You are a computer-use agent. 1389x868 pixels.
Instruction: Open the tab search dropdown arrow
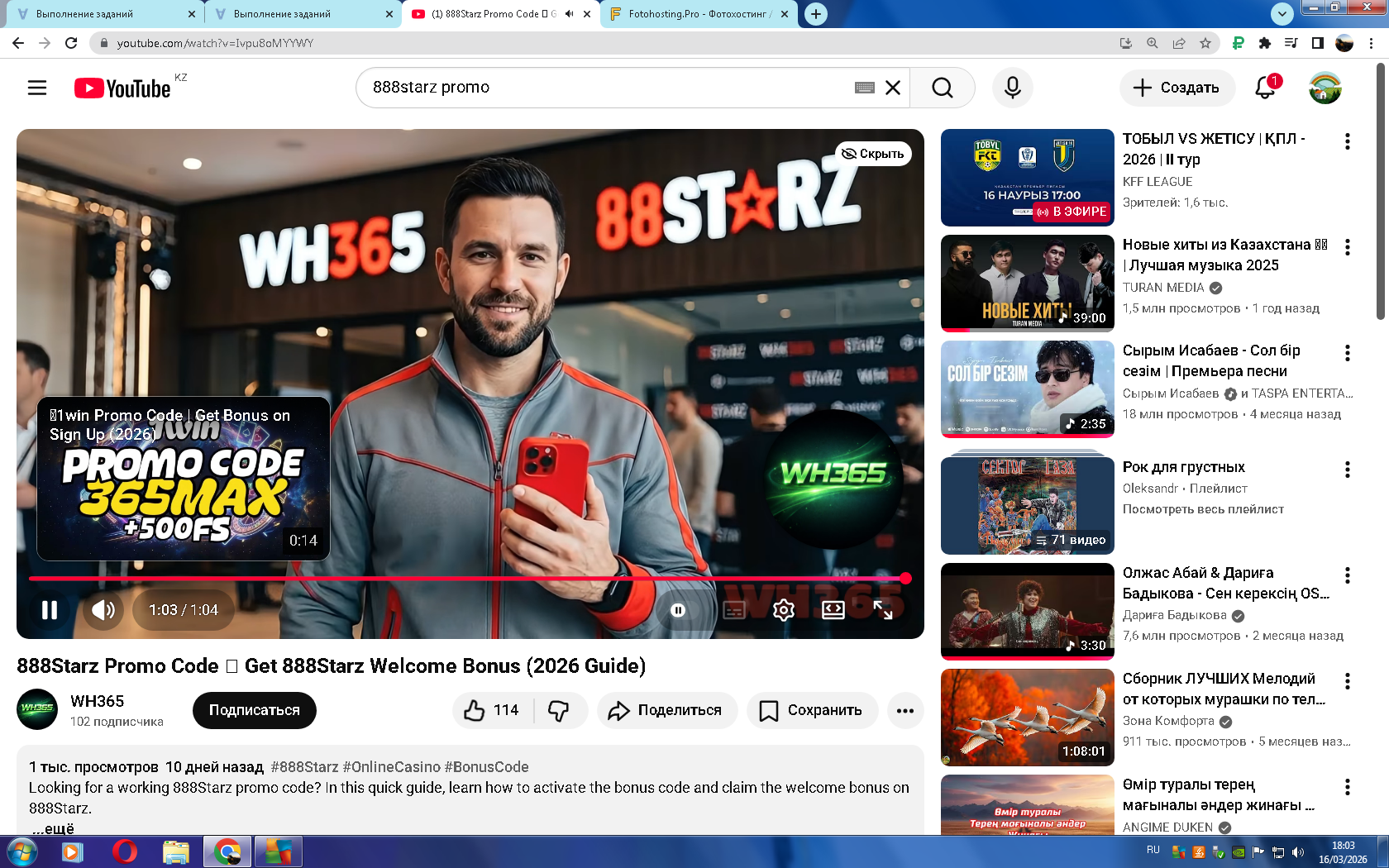point(1282,14)
